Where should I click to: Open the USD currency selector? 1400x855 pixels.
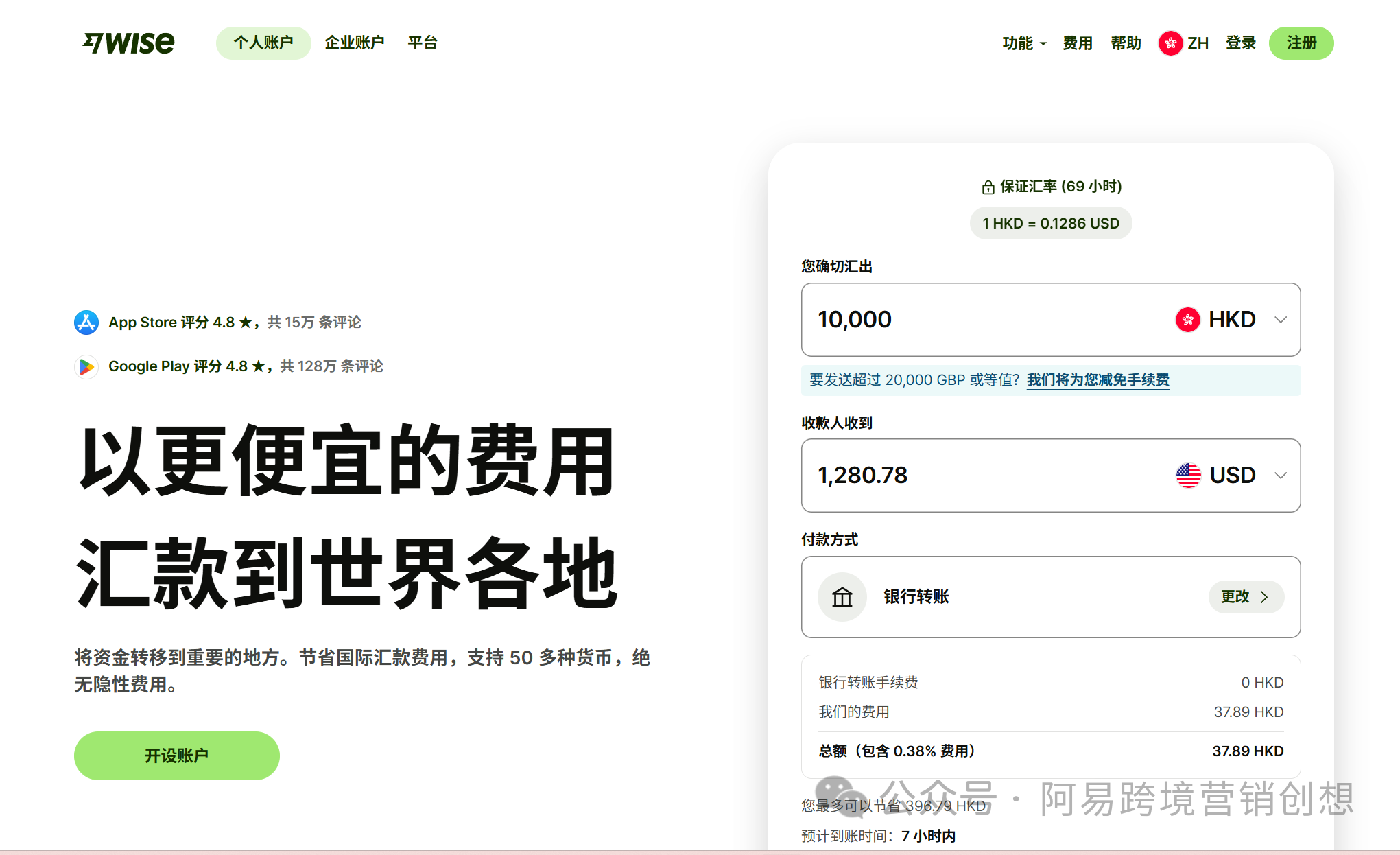click(1231, 476)
